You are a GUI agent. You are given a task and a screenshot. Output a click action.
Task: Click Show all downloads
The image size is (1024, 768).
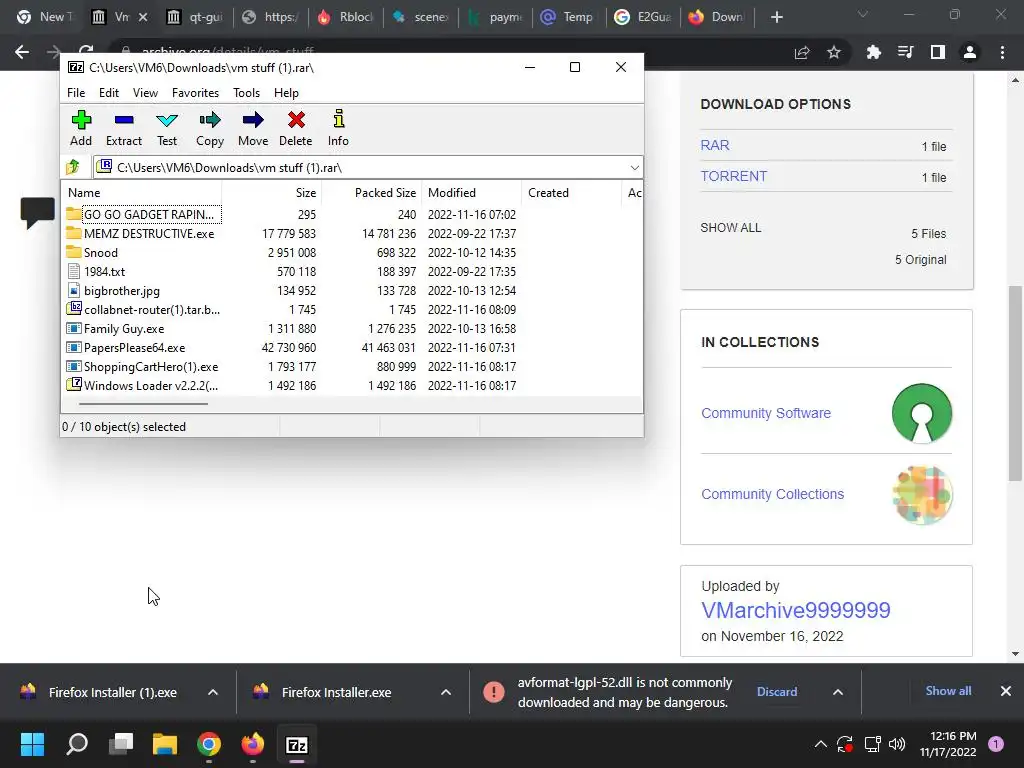coord(948,691)
